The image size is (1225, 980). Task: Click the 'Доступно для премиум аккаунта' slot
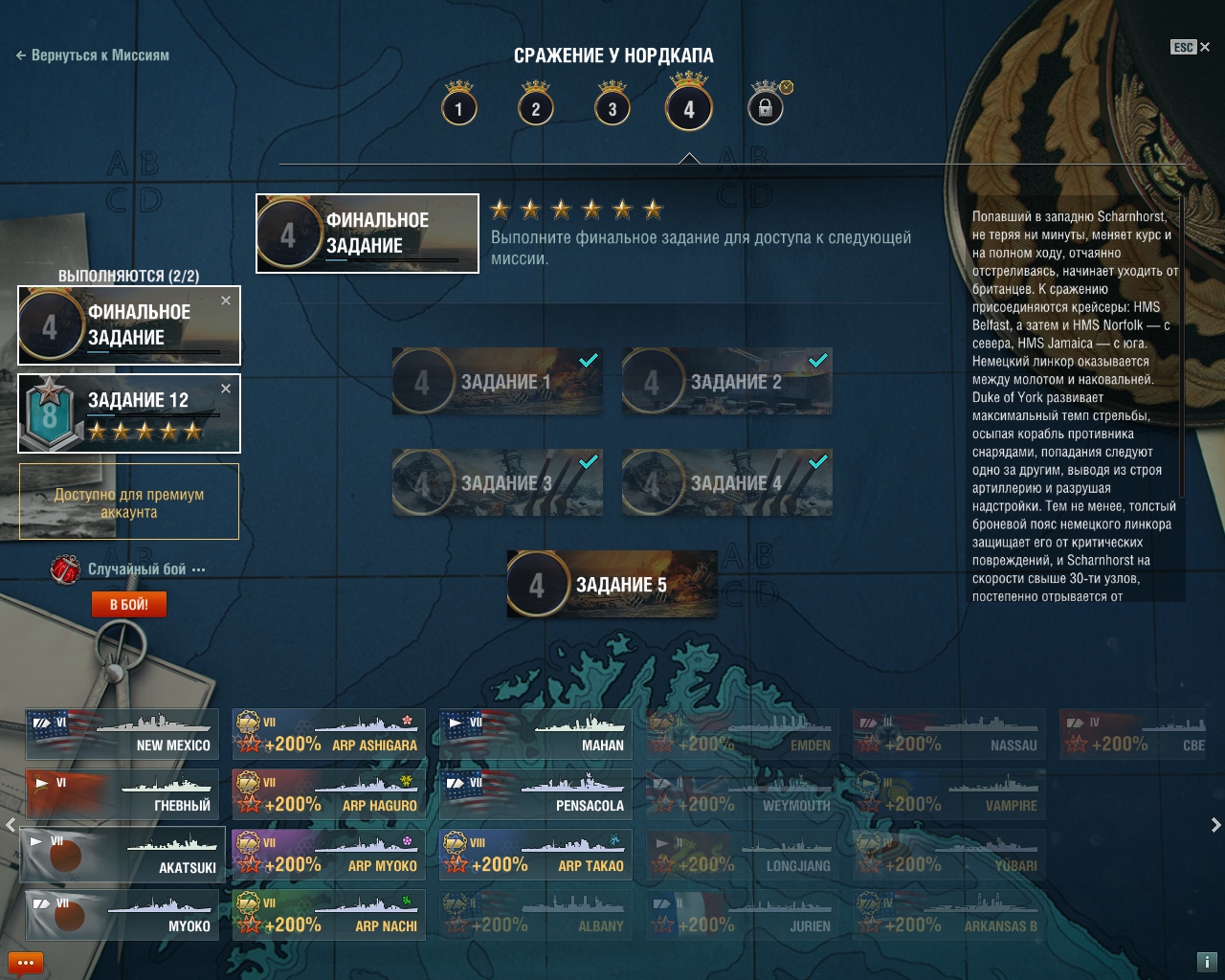pyautogui.click(x=129, y=502)
